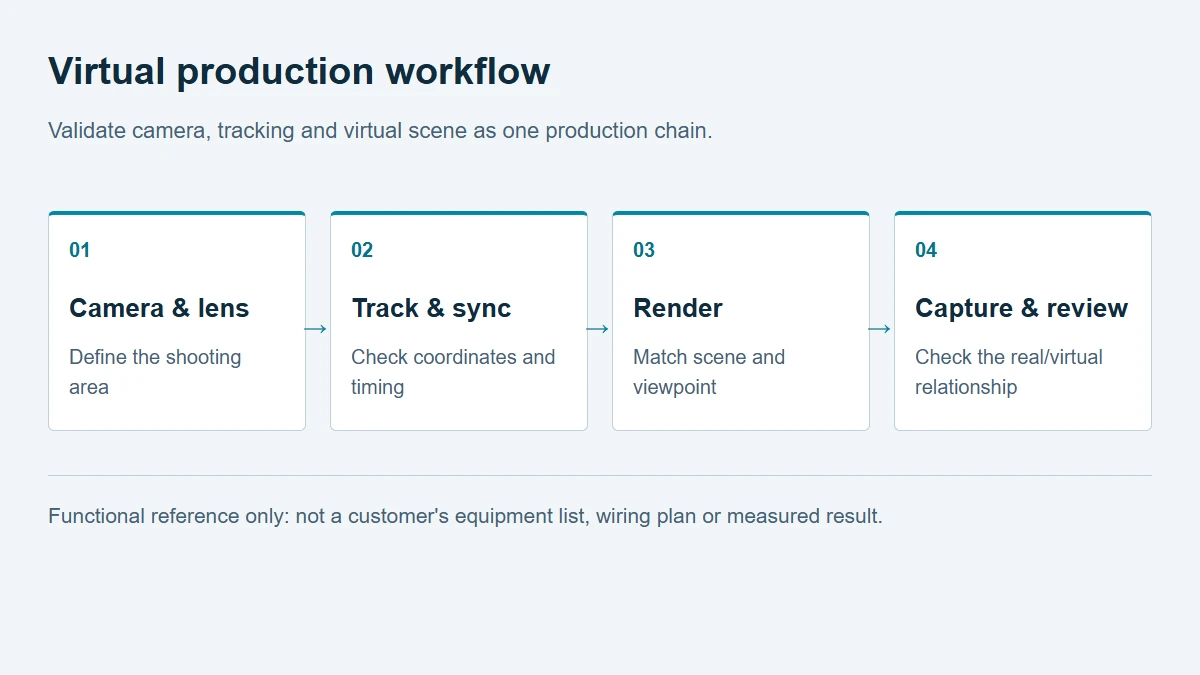1200x675 pixels.
Task: Click the 'Match scene and viewpoint' description
Action: pyautogui.click(x=709, y=372)
